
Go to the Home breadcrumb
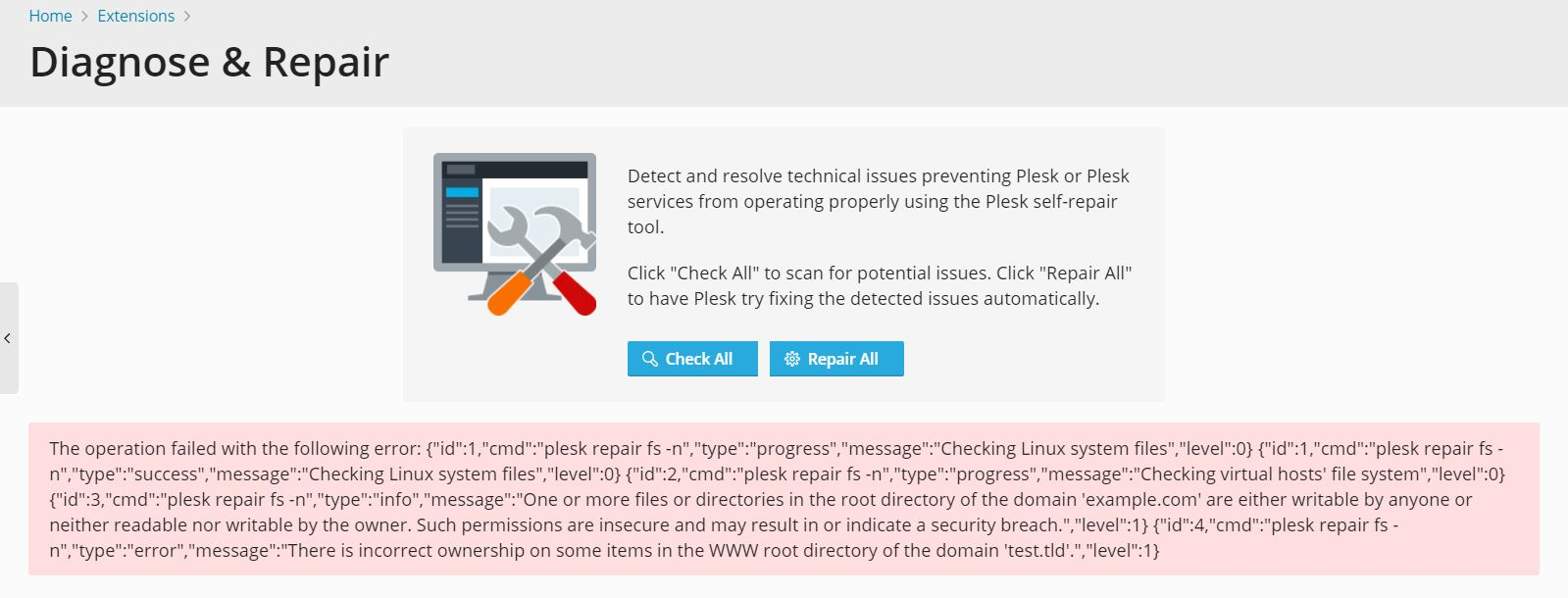50,16
